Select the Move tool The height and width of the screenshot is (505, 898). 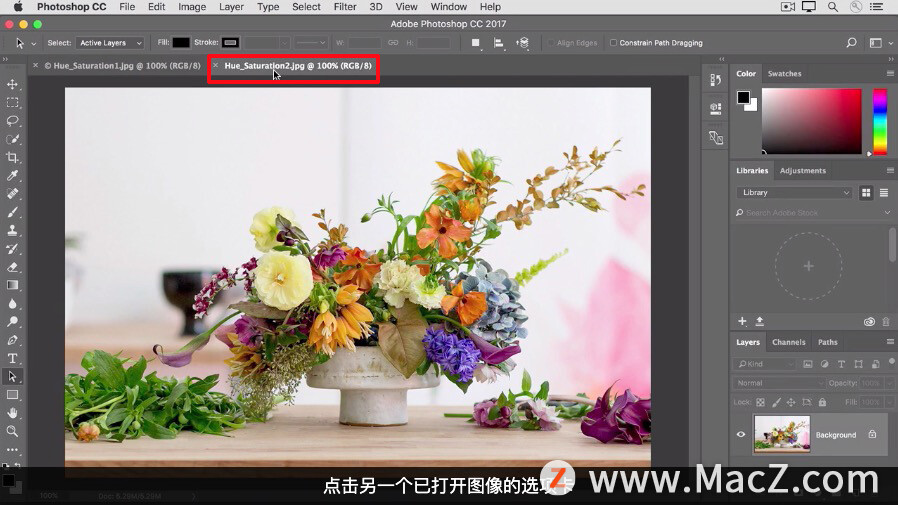(x=12, y=84)
